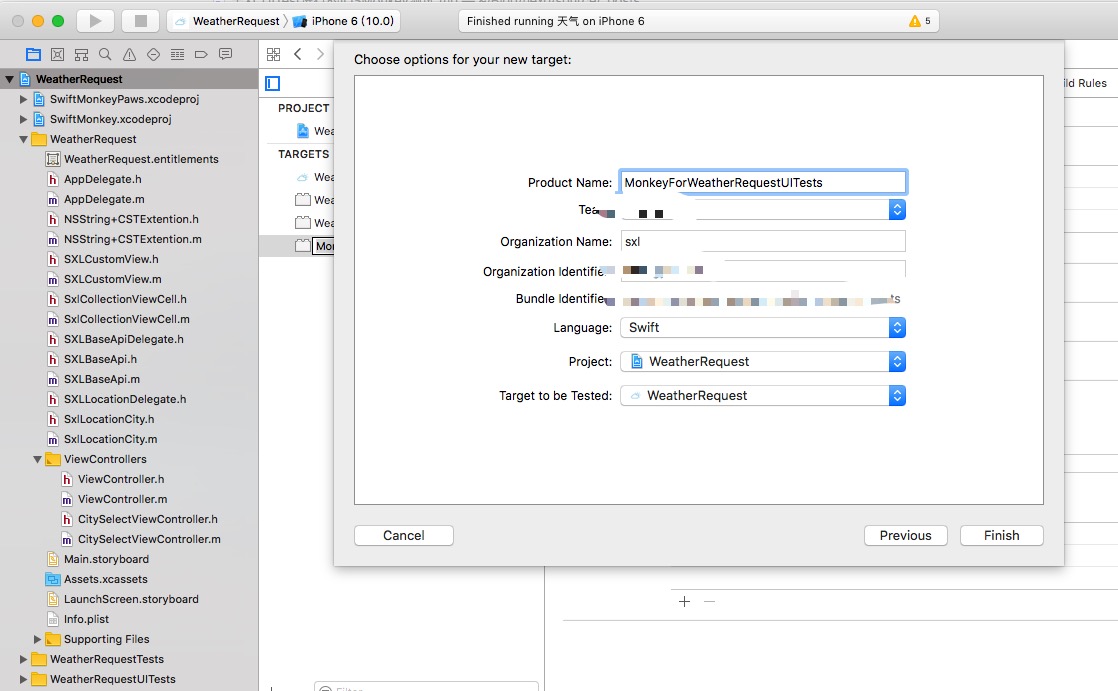1118x691 pixels.
Task: Stop the running task with the Stop button
Action: click(140, 21)
